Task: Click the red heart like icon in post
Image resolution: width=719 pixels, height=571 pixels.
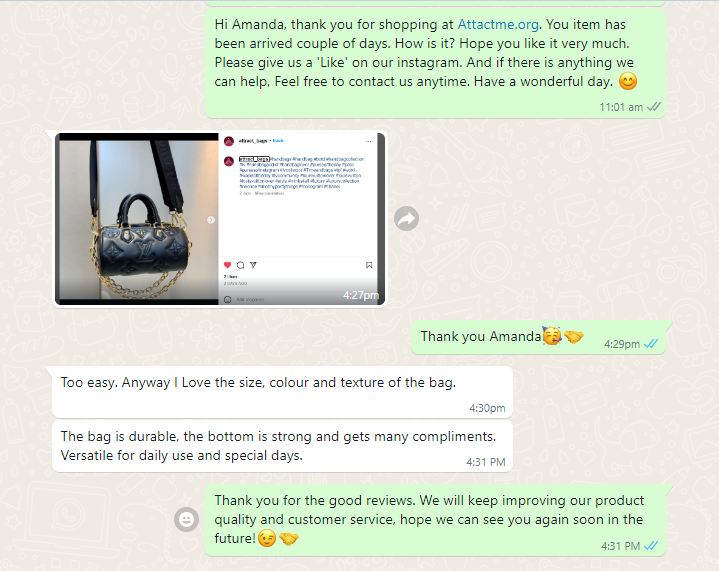Action: (x=227, y=265)
